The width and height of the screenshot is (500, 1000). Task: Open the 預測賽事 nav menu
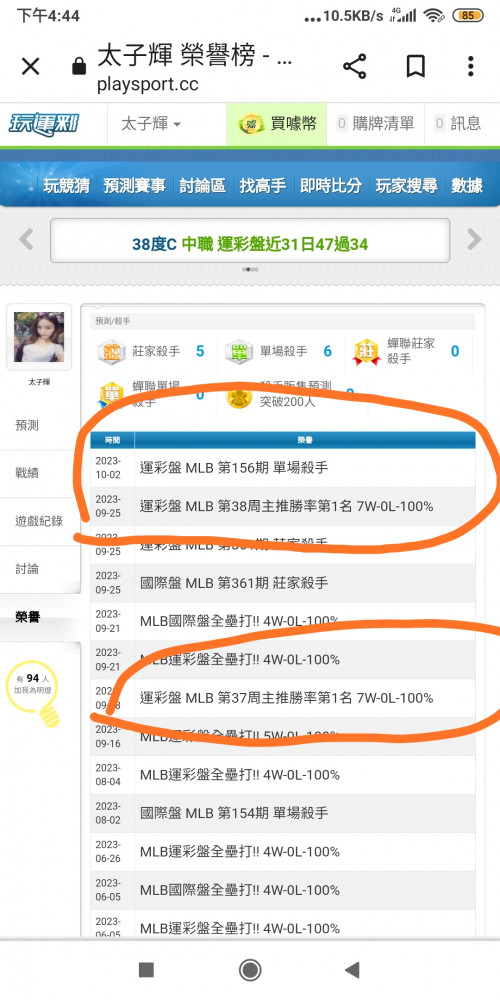(x=135, y=186)
